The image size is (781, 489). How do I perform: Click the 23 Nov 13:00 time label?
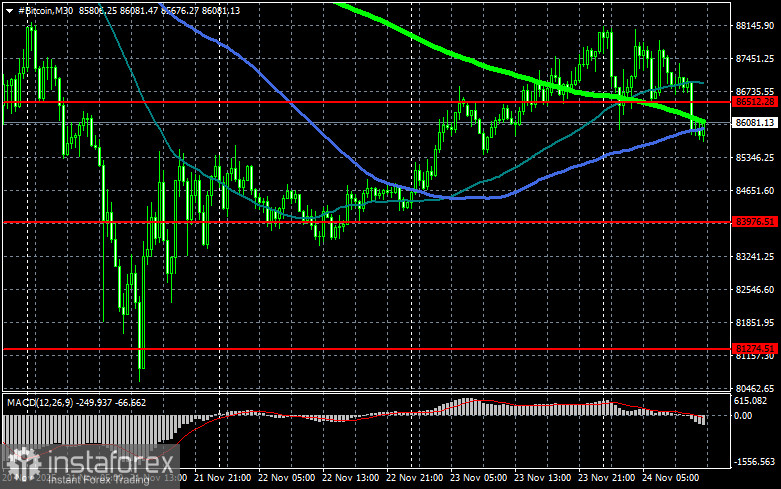coord(542,478)
